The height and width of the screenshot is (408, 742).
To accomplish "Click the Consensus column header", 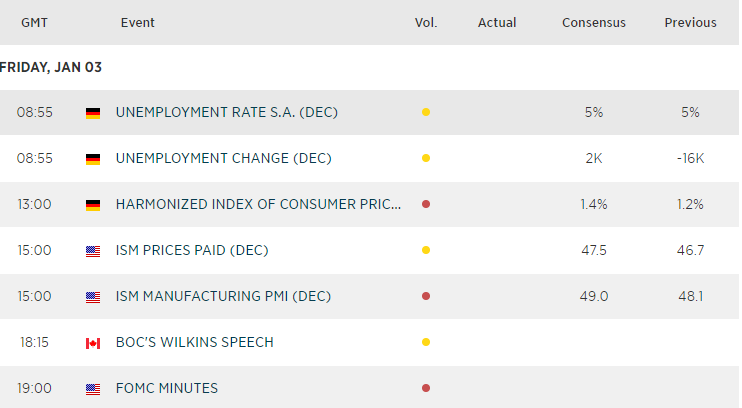I will pyautogui.click(x=593, y=23).
